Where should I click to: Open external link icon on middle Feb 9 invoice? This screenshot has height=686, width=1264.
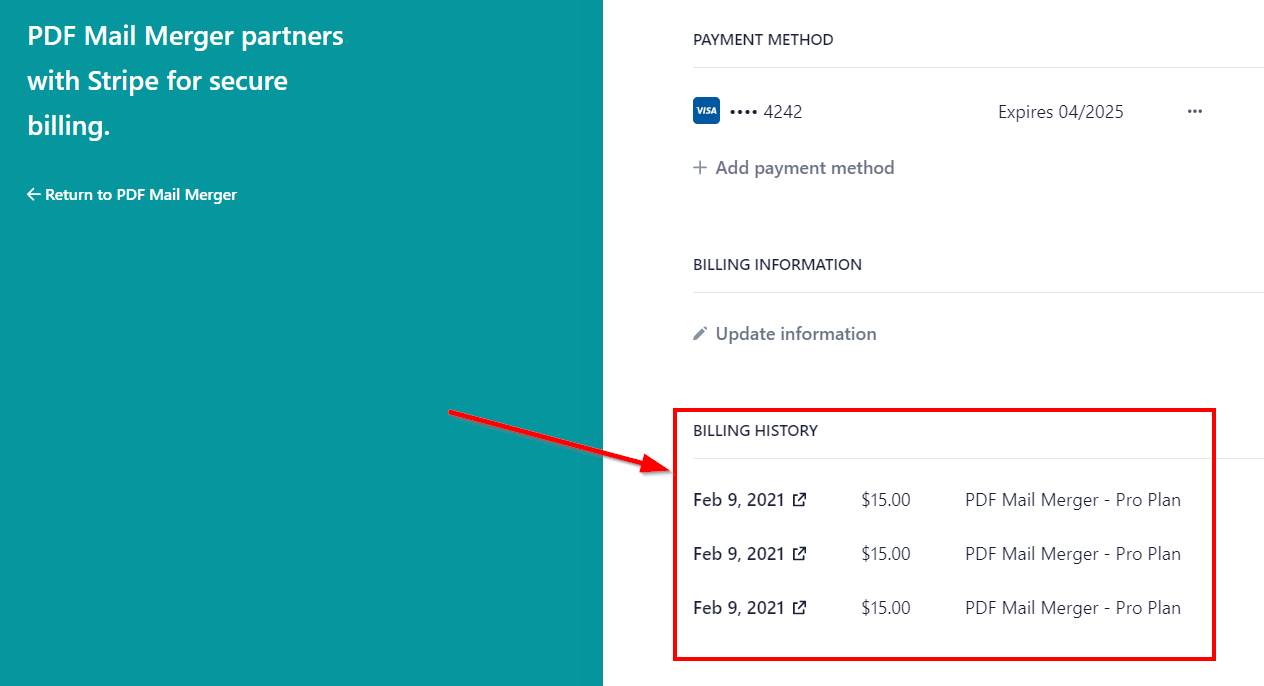[x=799, y=554]
